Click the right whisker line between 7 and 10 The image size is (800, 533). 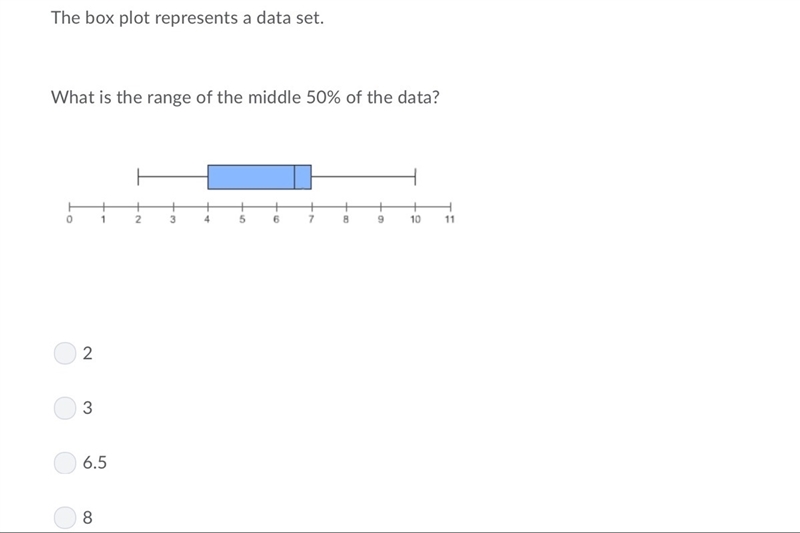(x=363, y=177)
